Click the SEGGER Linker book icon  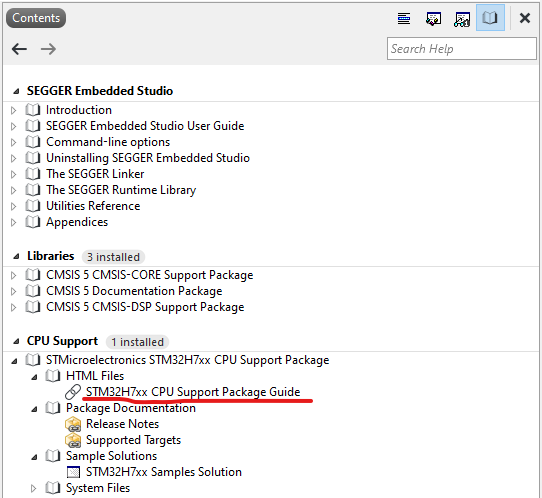33,174
